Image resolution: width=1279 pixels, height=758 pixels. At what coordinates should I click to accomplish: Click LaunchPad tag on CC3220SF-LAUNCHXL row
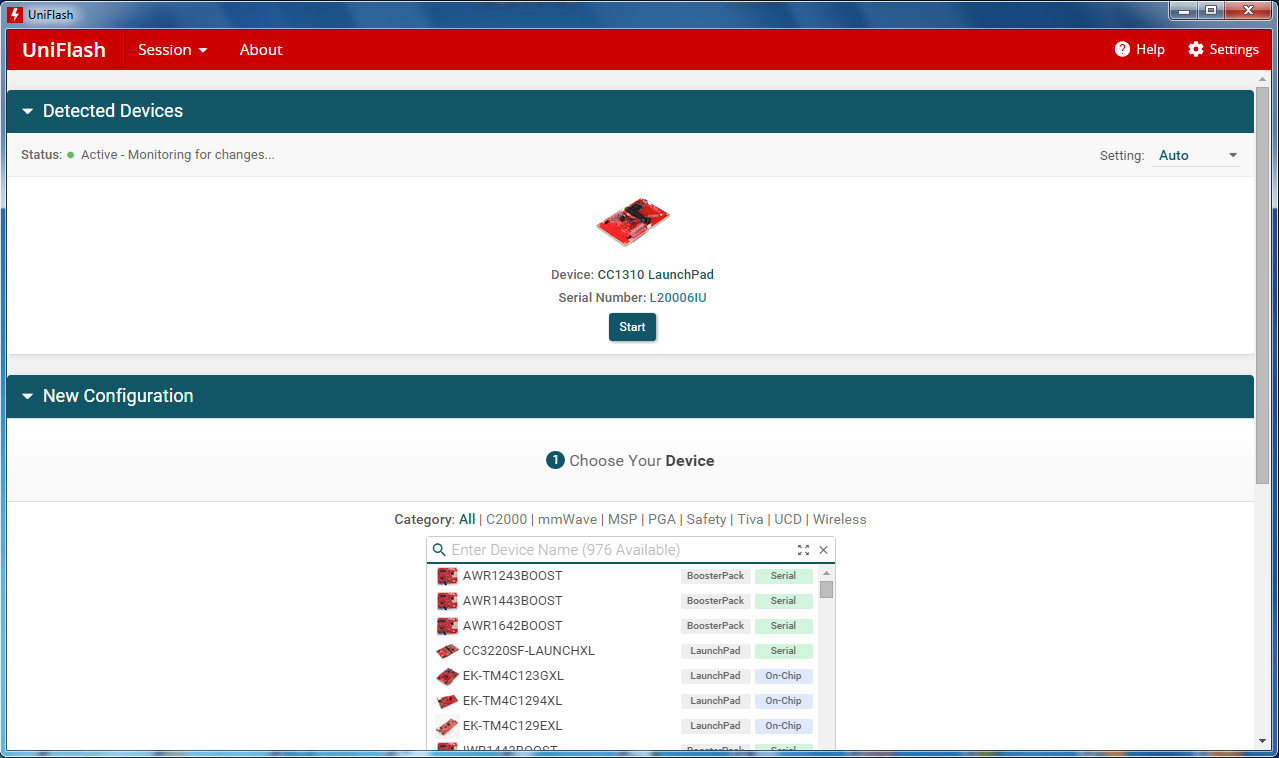715,651
